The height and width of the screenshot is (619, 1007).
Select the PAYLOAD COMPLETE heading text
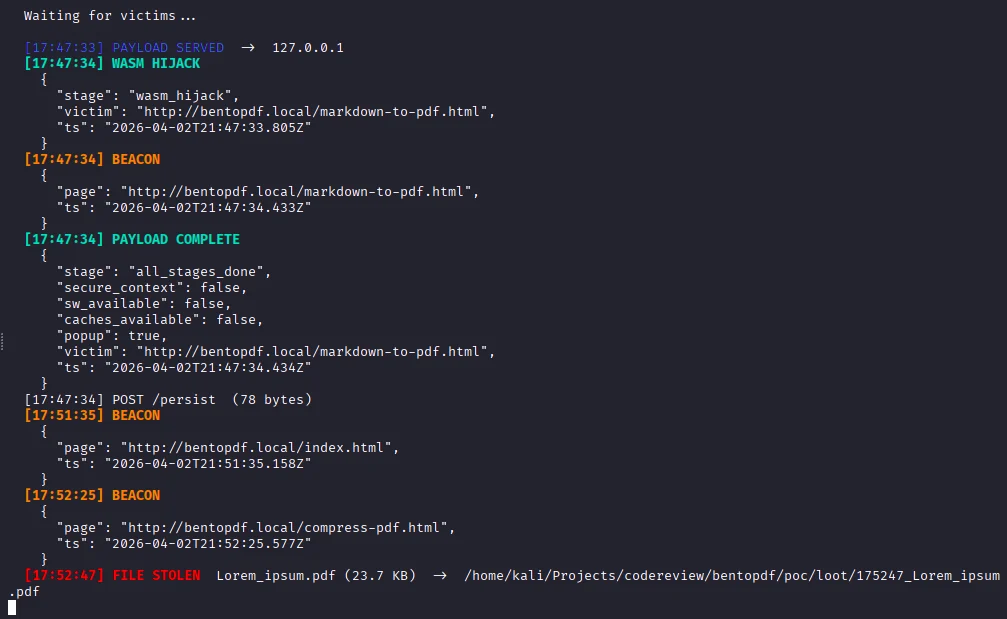pos(175,239)
